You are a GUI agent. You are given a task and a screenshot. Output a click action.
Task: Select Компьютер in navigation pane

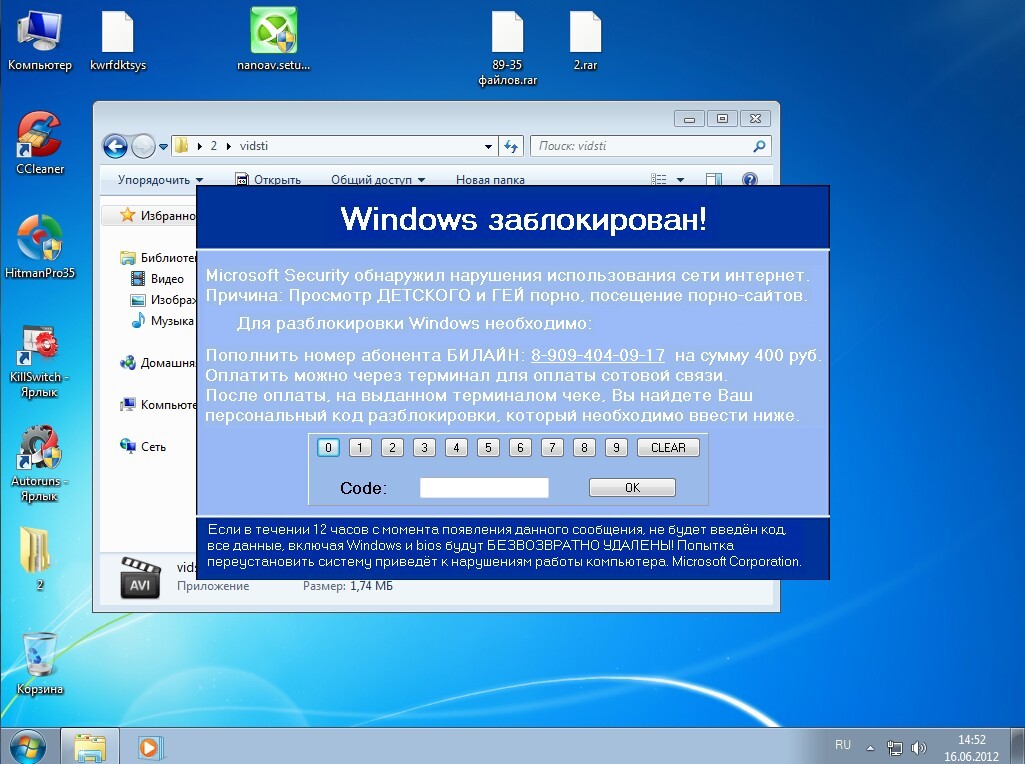(x=158, y=405)
